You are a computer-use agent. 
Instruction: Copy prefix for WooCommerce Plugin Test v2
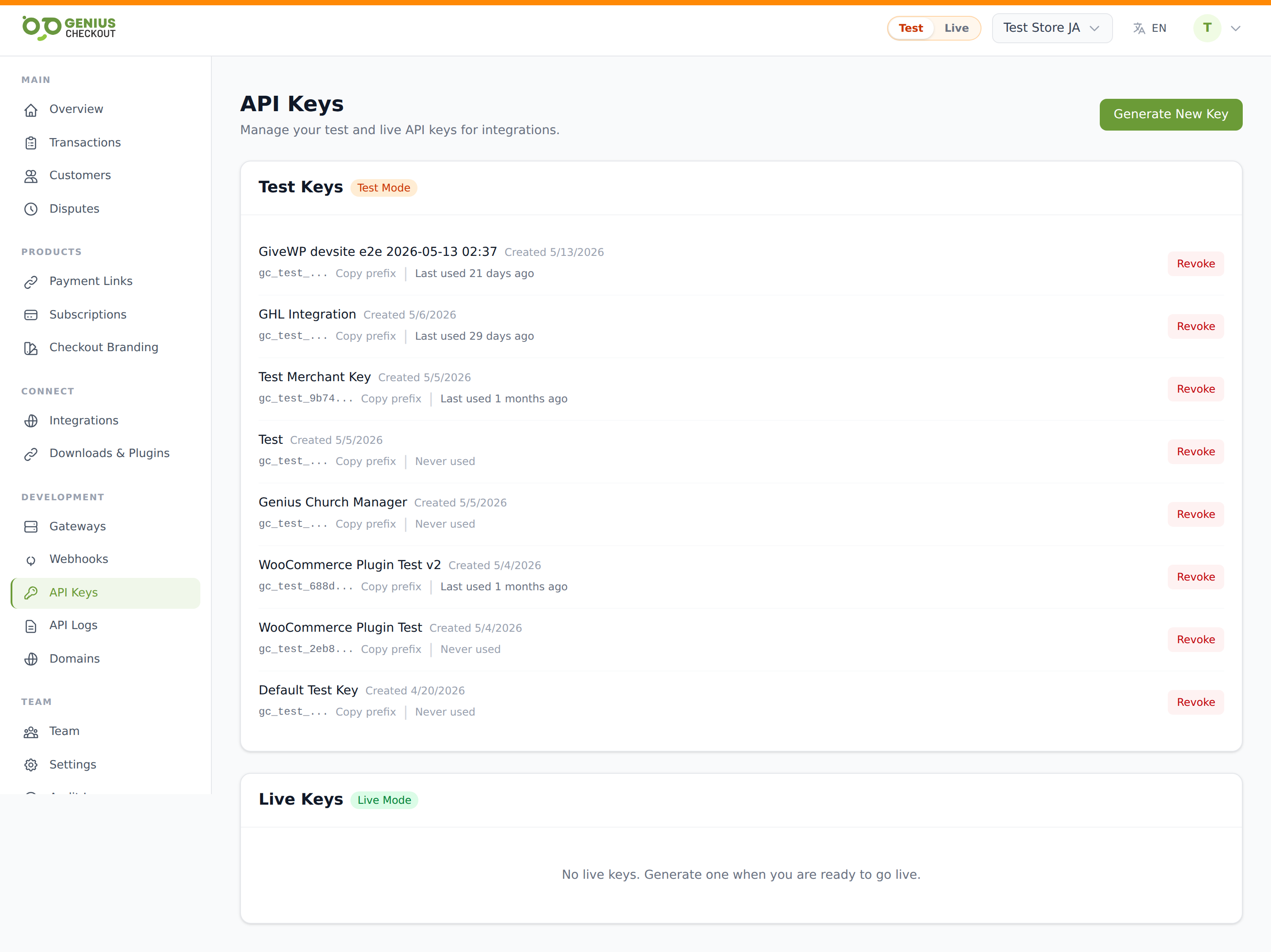(x=391, y=587)
